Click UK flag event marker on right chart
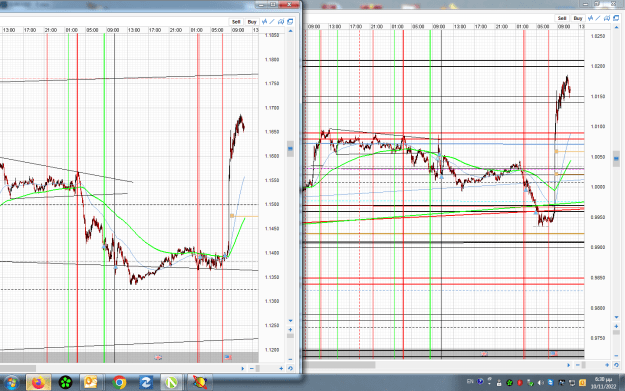The image size is (625, 391). point(484,354)
